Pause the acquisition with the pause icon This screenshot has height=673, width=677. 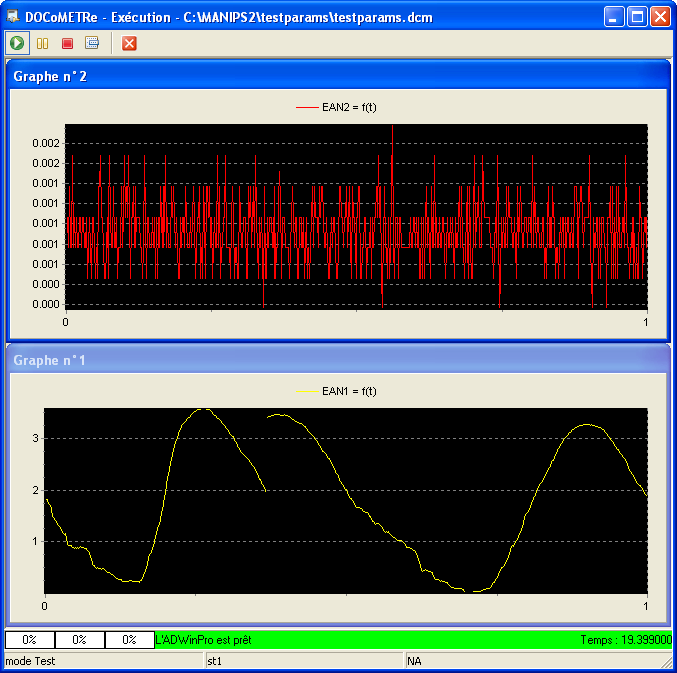point(42,43)
